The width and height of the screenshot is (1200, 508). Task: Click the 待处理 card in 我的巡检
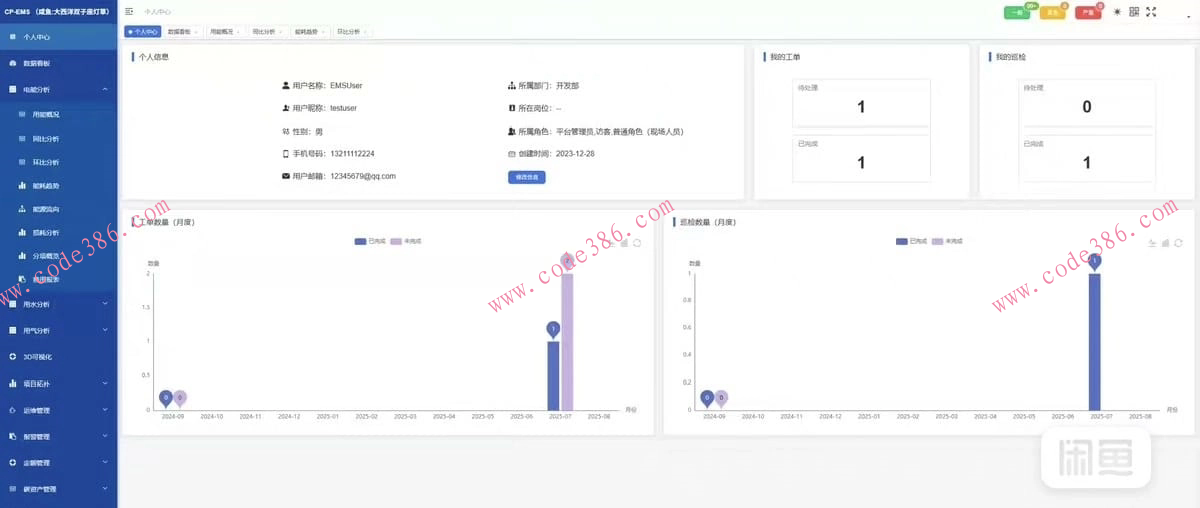1087,104
